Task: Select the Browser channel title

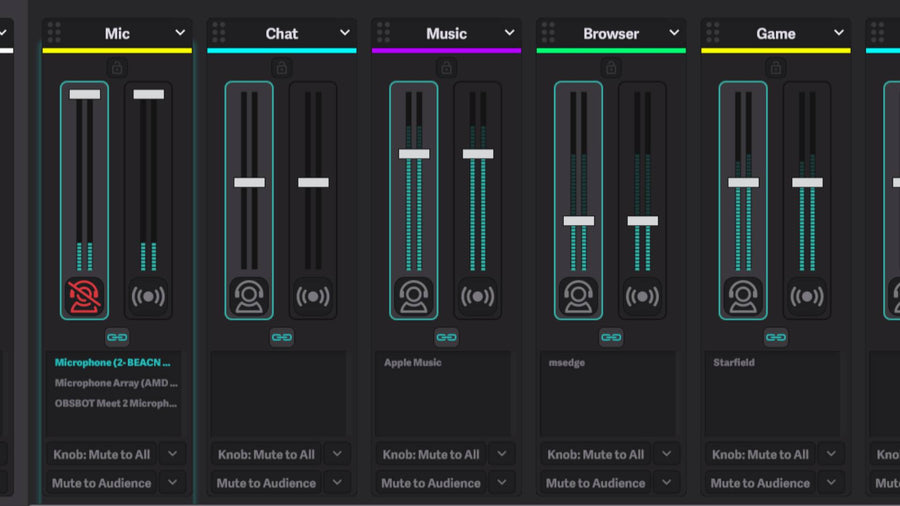Action: coord(611,33)
